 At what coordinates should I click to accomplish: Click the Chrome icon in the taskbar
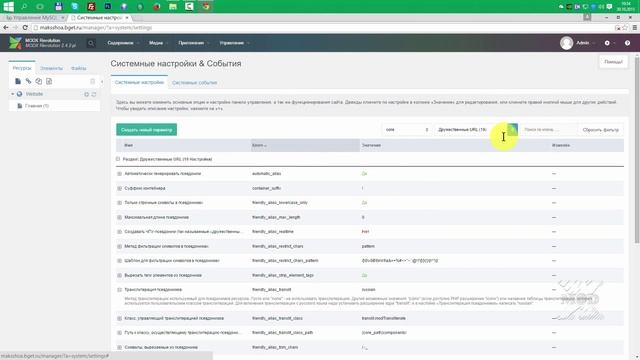(206, 7)
